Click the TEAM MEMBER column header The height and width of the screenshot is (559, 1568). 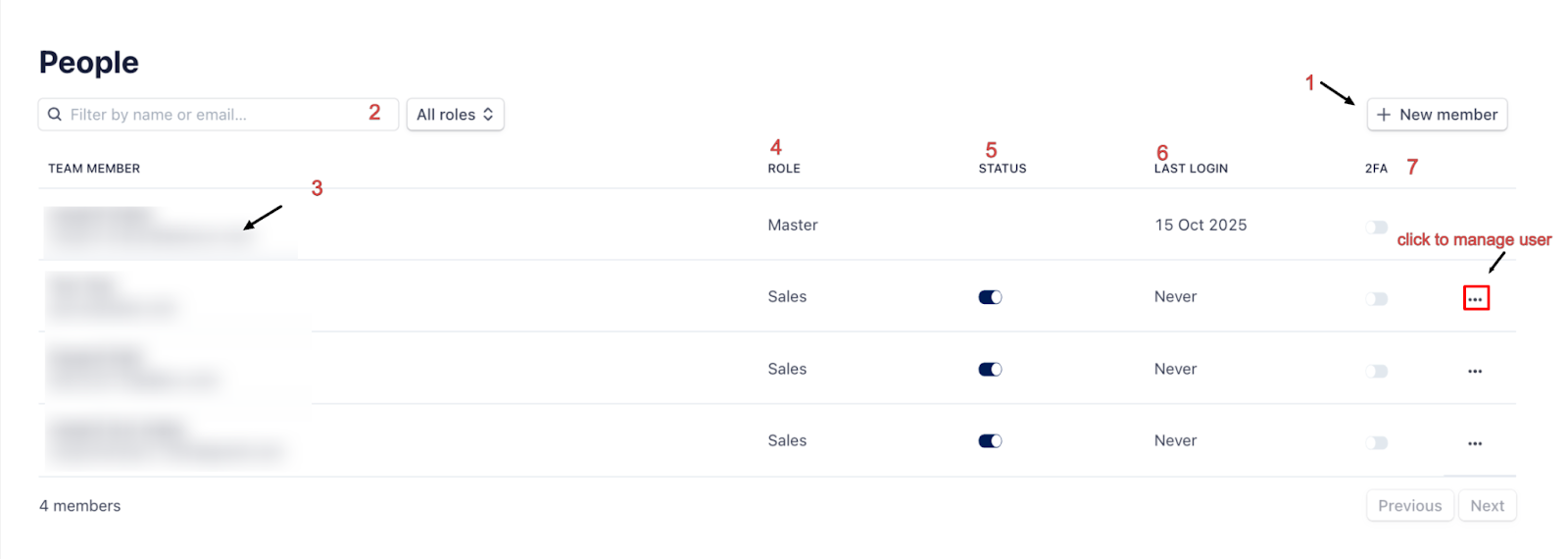(94, 169)
